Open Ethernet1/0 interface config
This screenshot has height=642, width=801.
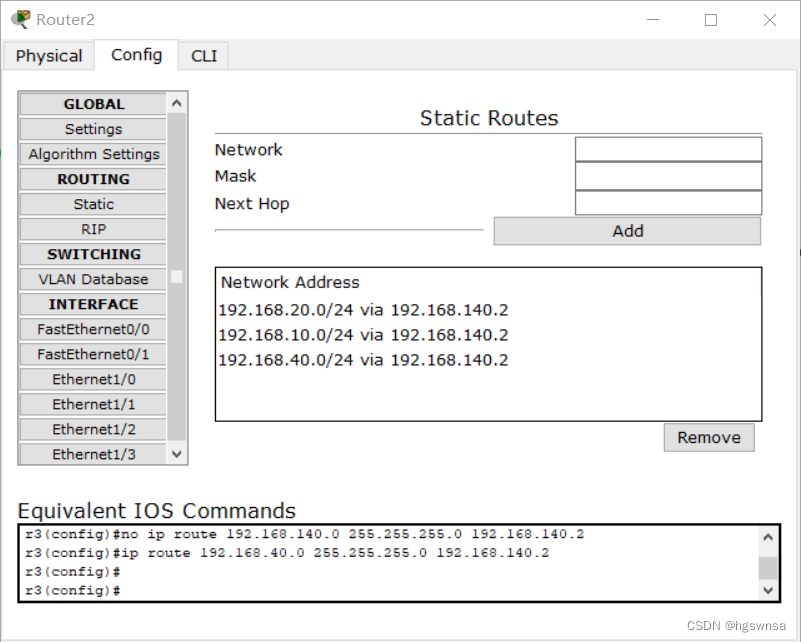click(93, 379)
